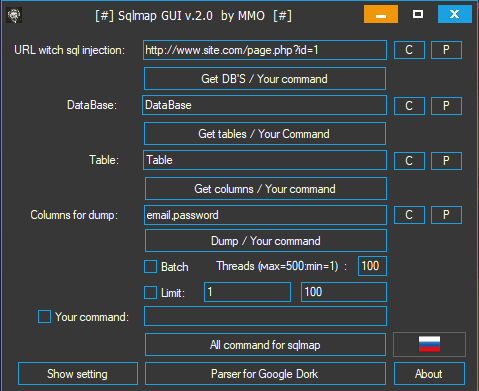
Task: Open All command for sqlmap
Action: point(265,345)
